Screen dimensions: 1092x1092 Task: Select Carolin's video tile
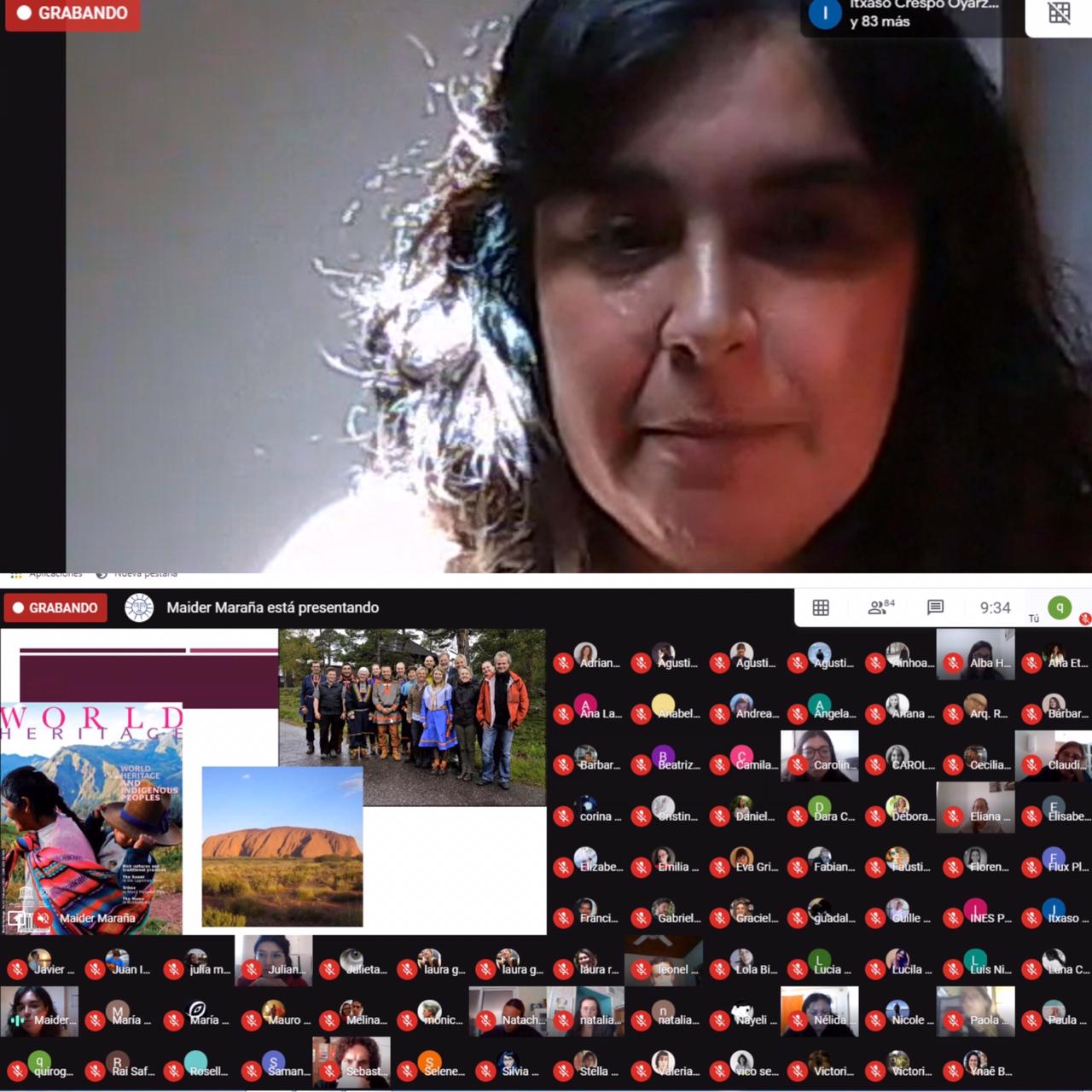coord(819,755)
